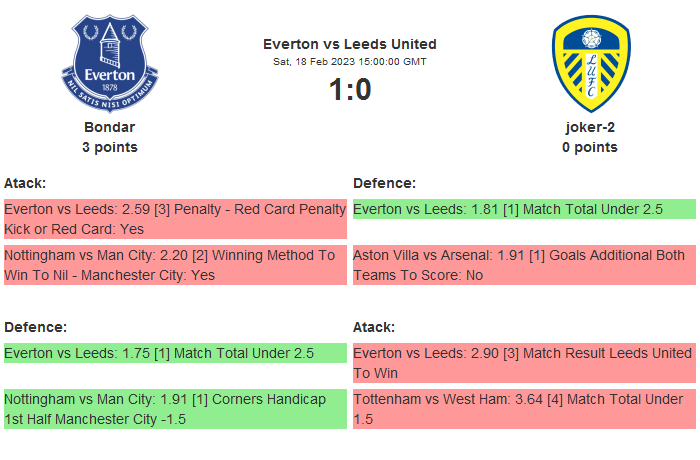Select the Penalty or Red Card bet row
The width and height of the screenshot is (700, 460).
click(x=175, y=219)
